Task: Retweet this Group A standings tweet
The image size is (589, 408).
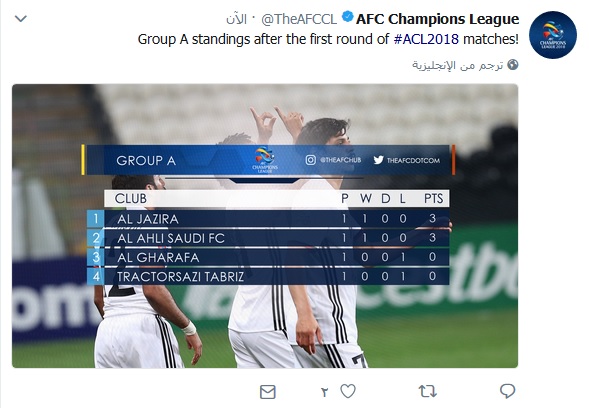Action: [427, 391]
